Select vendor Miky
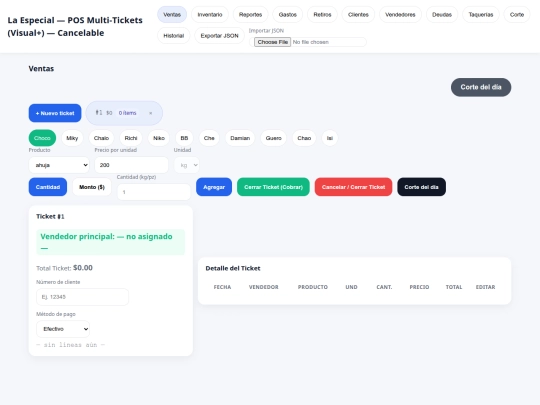Image resolution: width=540 pixels, height=405 pixels. tap(72, 138)
